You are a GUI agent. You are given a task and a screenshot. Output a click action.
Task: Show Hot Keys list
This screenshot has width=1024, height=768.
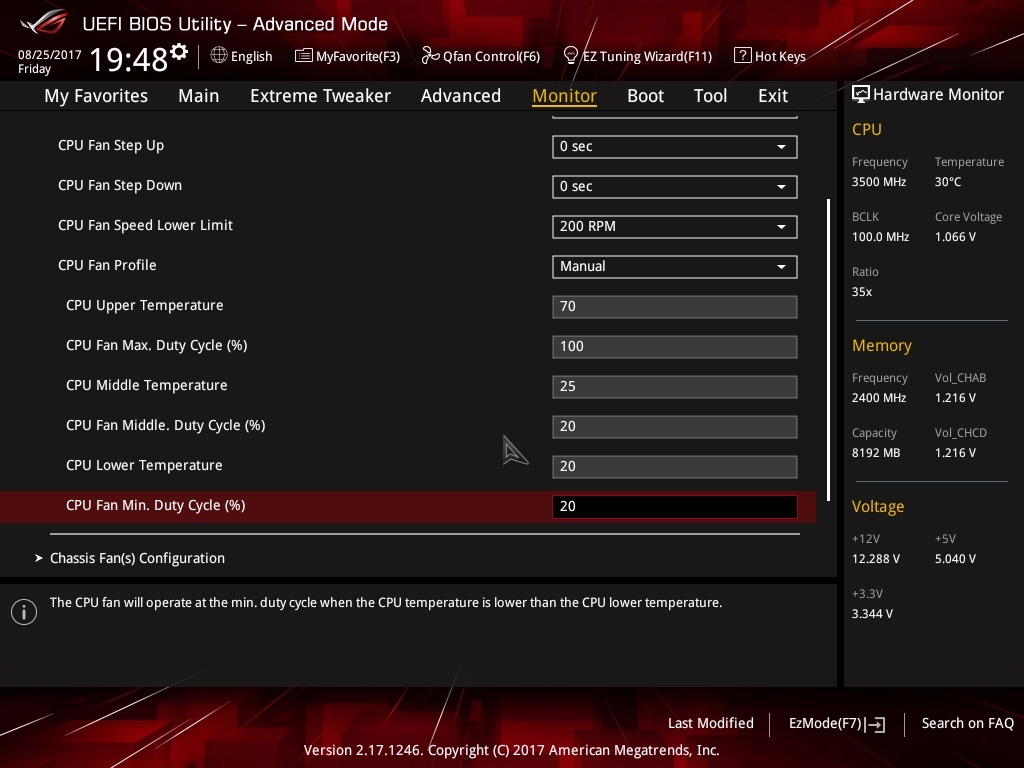780,56
